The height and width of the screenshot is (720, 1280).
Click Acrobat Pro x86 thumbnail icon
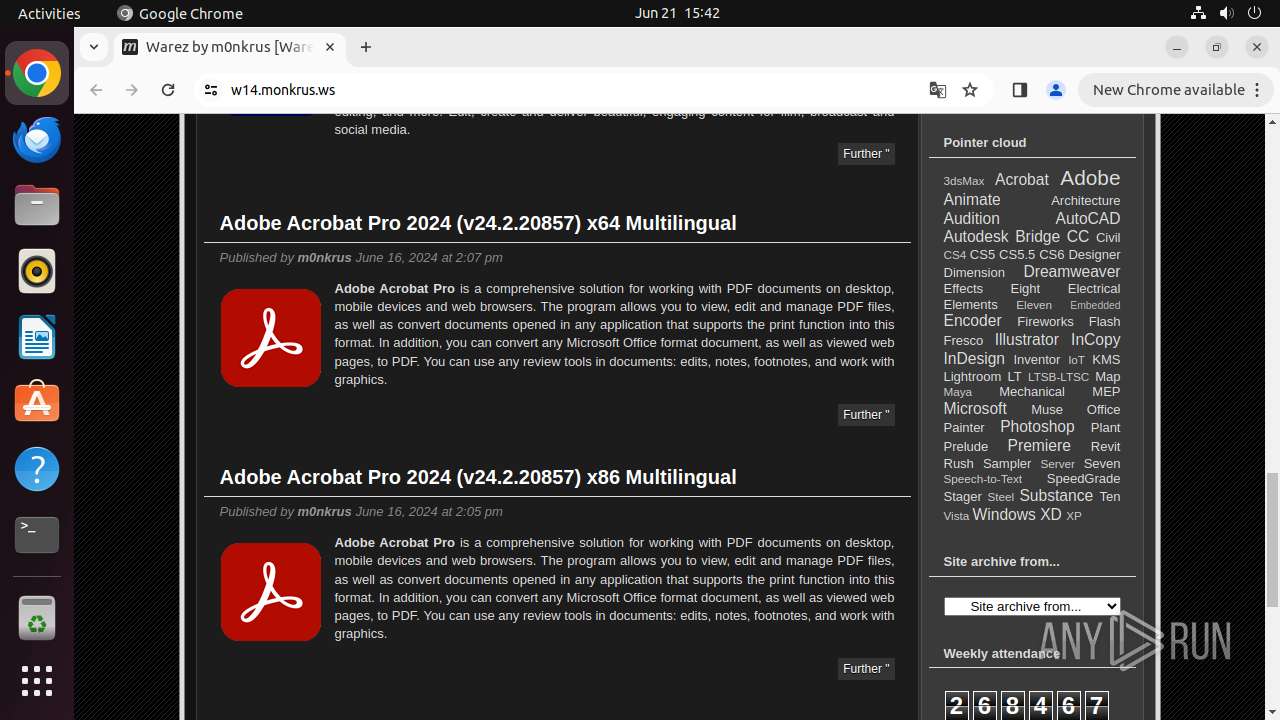coord(271,592)
